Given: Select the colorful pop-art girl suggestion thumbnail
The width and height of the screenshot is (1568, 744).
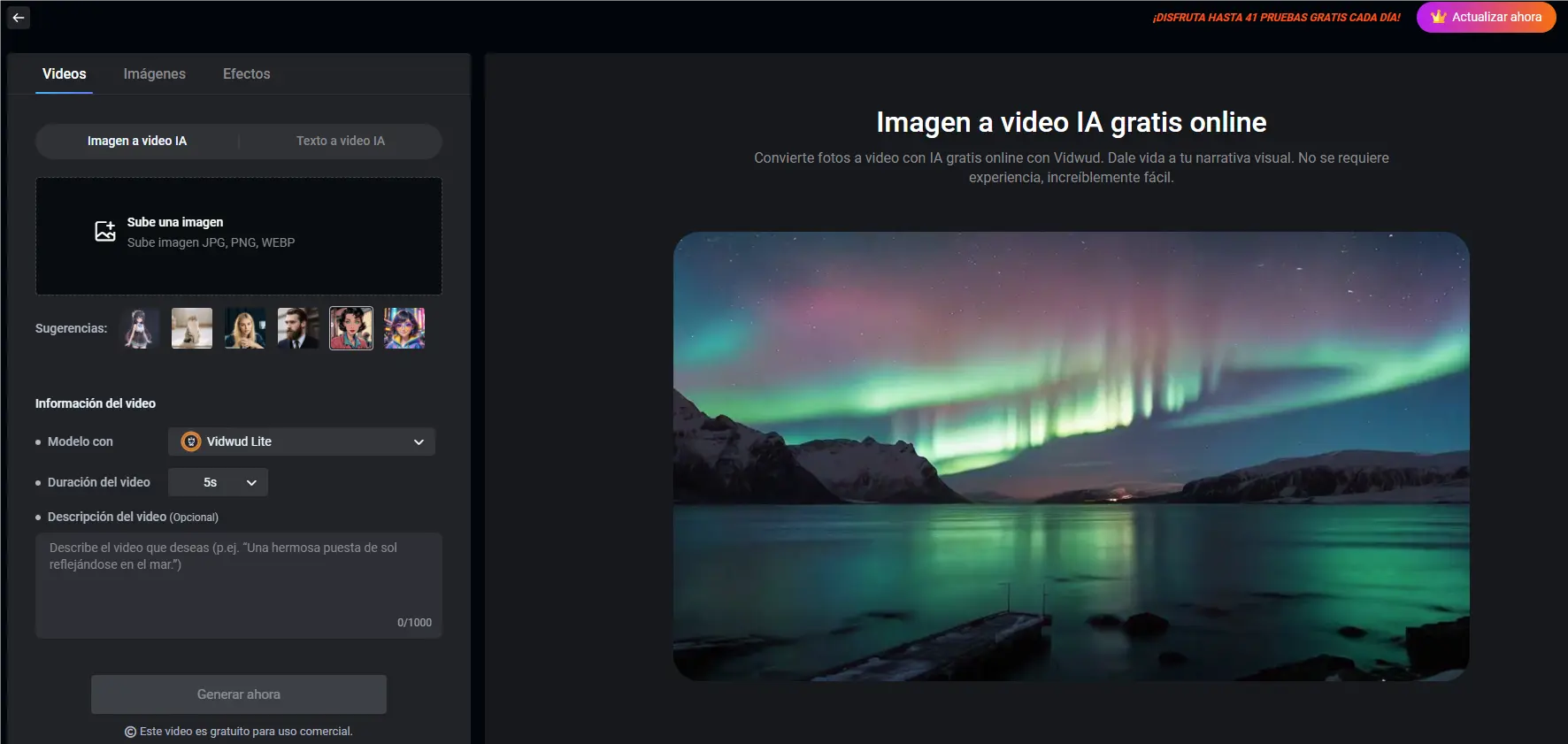Looking at the screenshot, I should point(404,328).
